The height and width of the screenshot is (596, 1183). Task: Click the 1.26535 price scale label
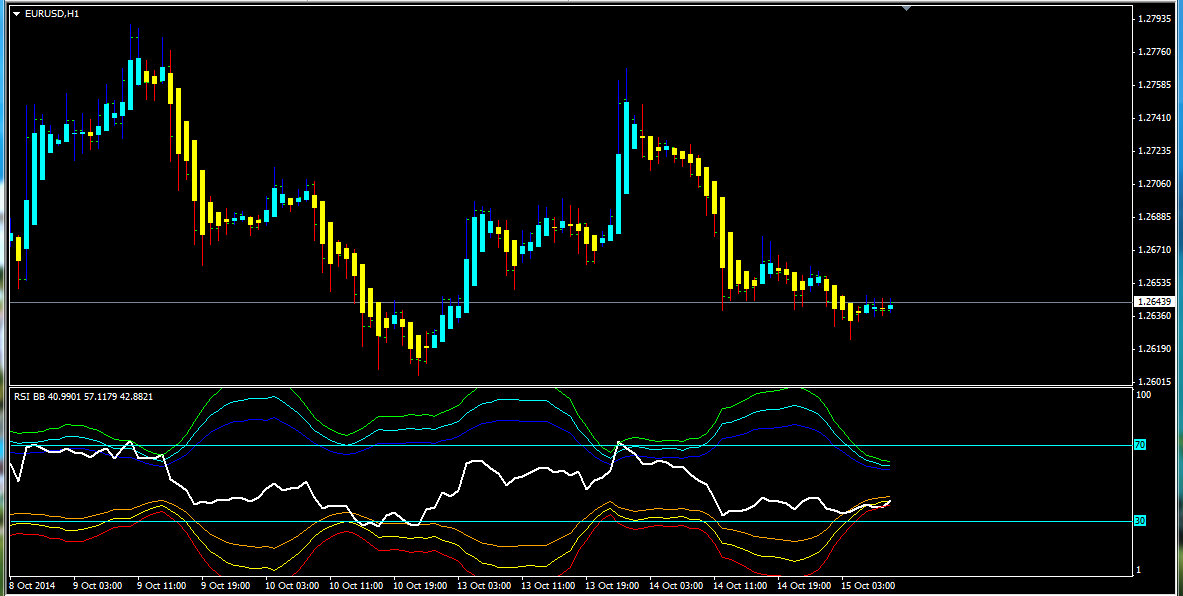point(1154,282)
